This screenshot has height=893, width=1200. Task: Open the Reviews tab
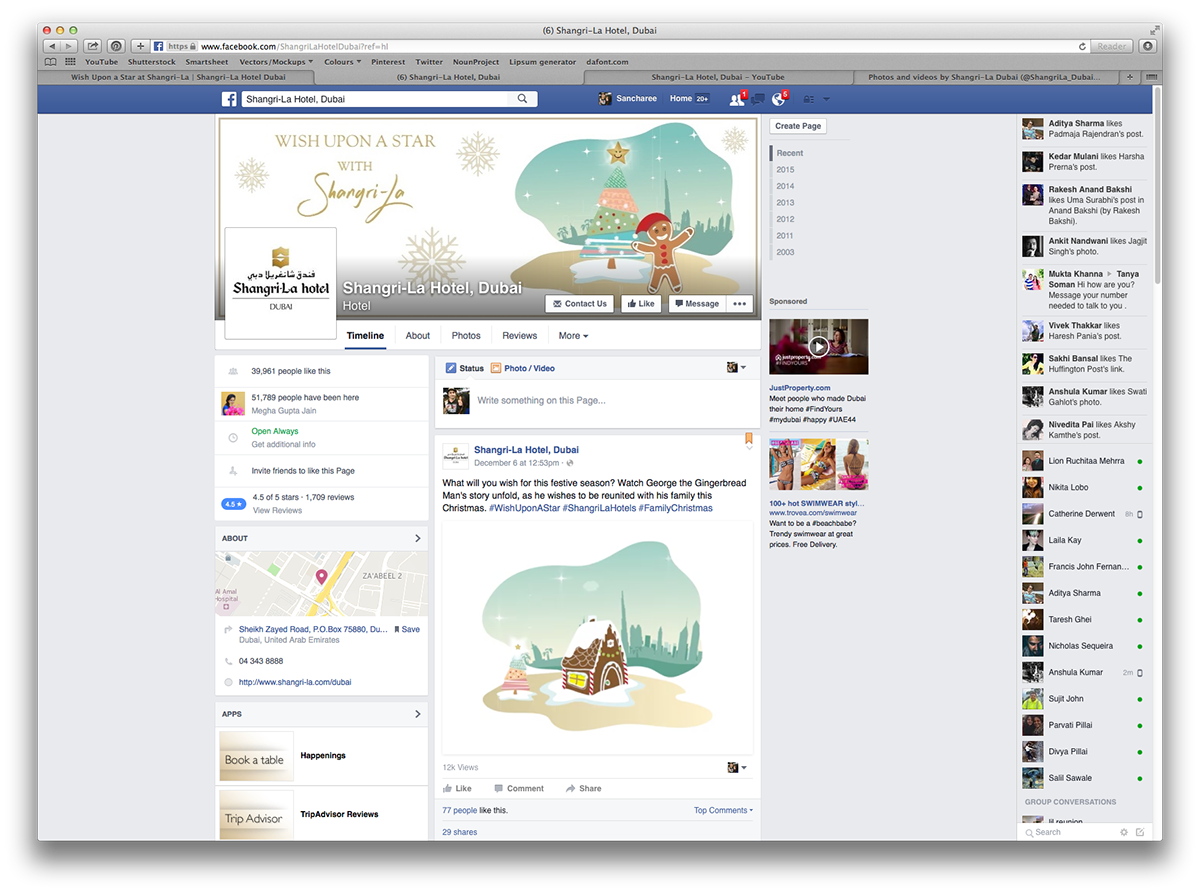[x=520, y=336]
